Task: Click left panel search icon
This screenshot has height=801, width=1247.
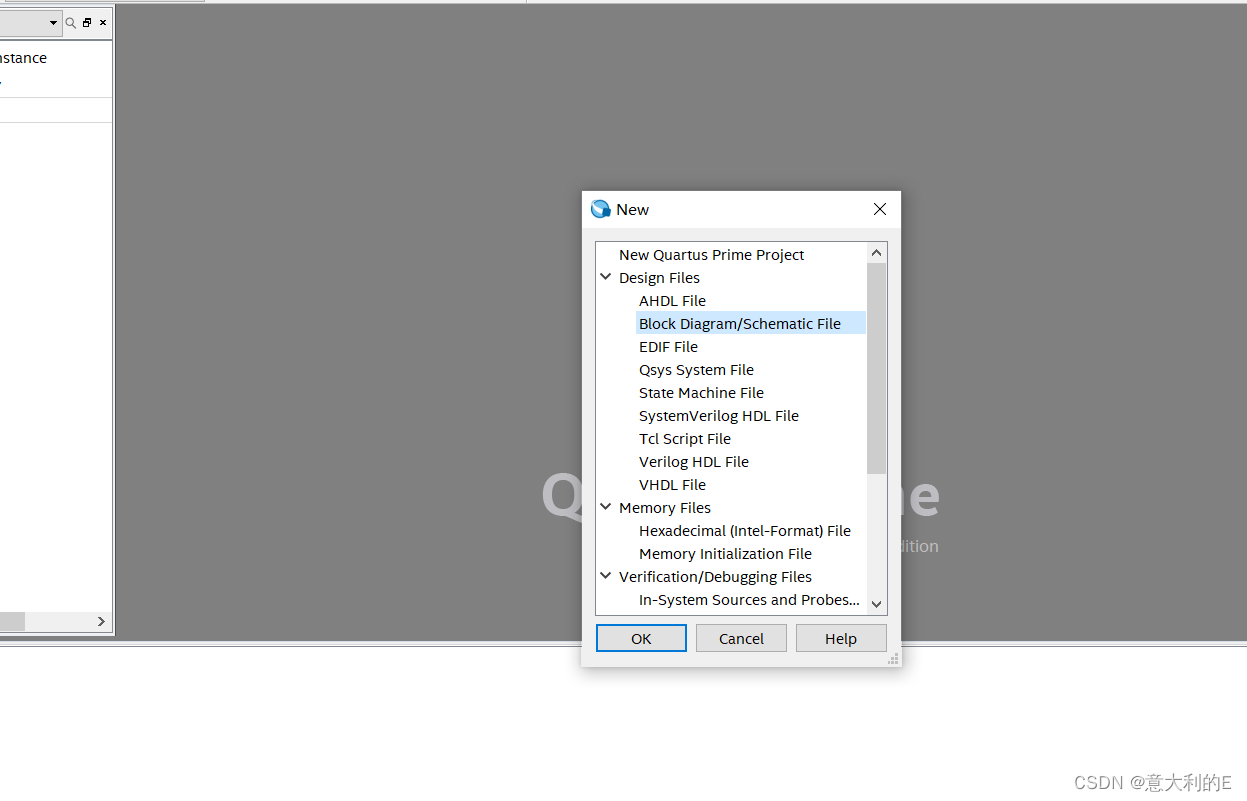Action: pyautogui.click(x=71, y=22)
